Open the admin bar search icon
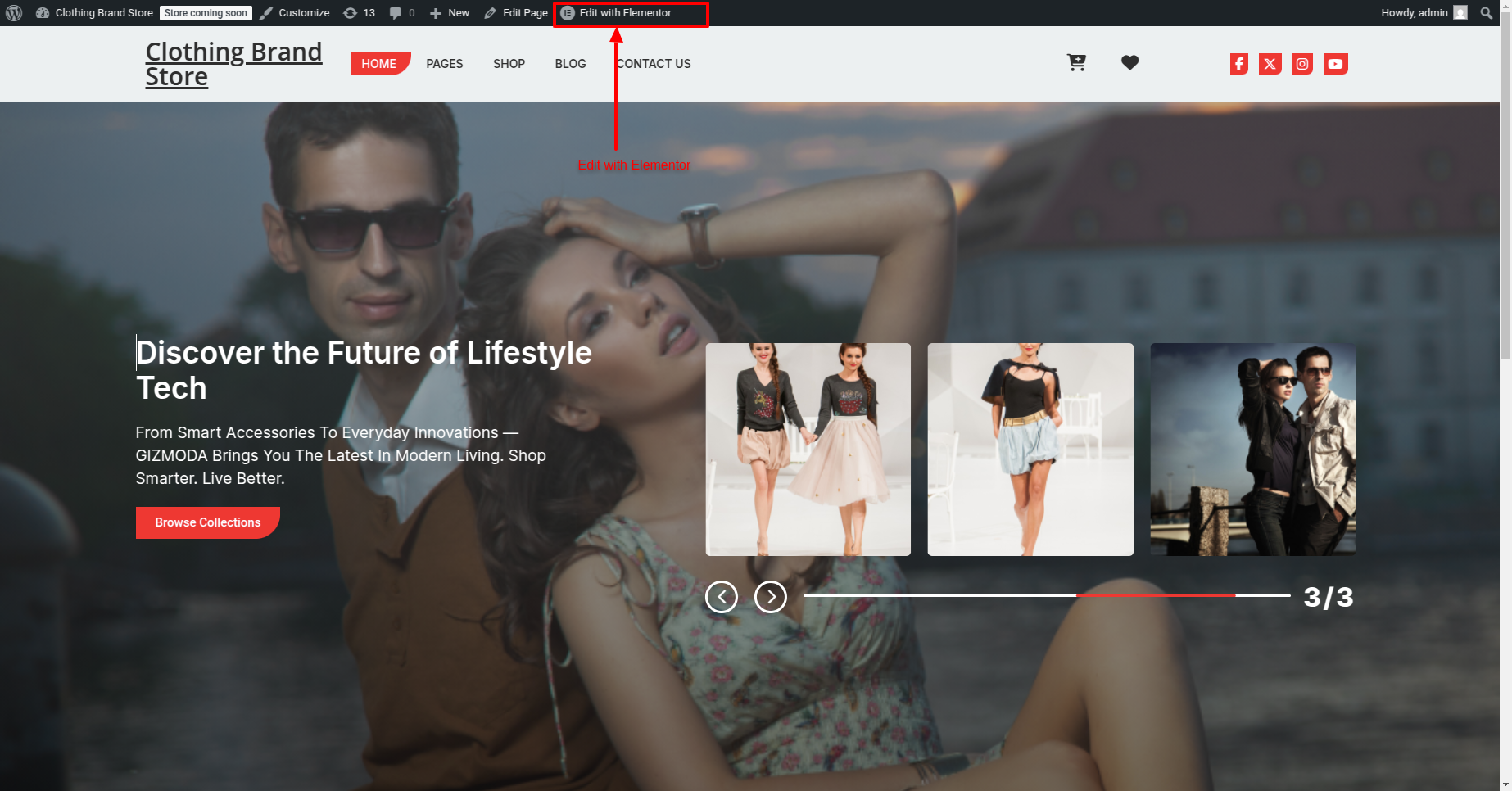 [x=1486, y=13]
